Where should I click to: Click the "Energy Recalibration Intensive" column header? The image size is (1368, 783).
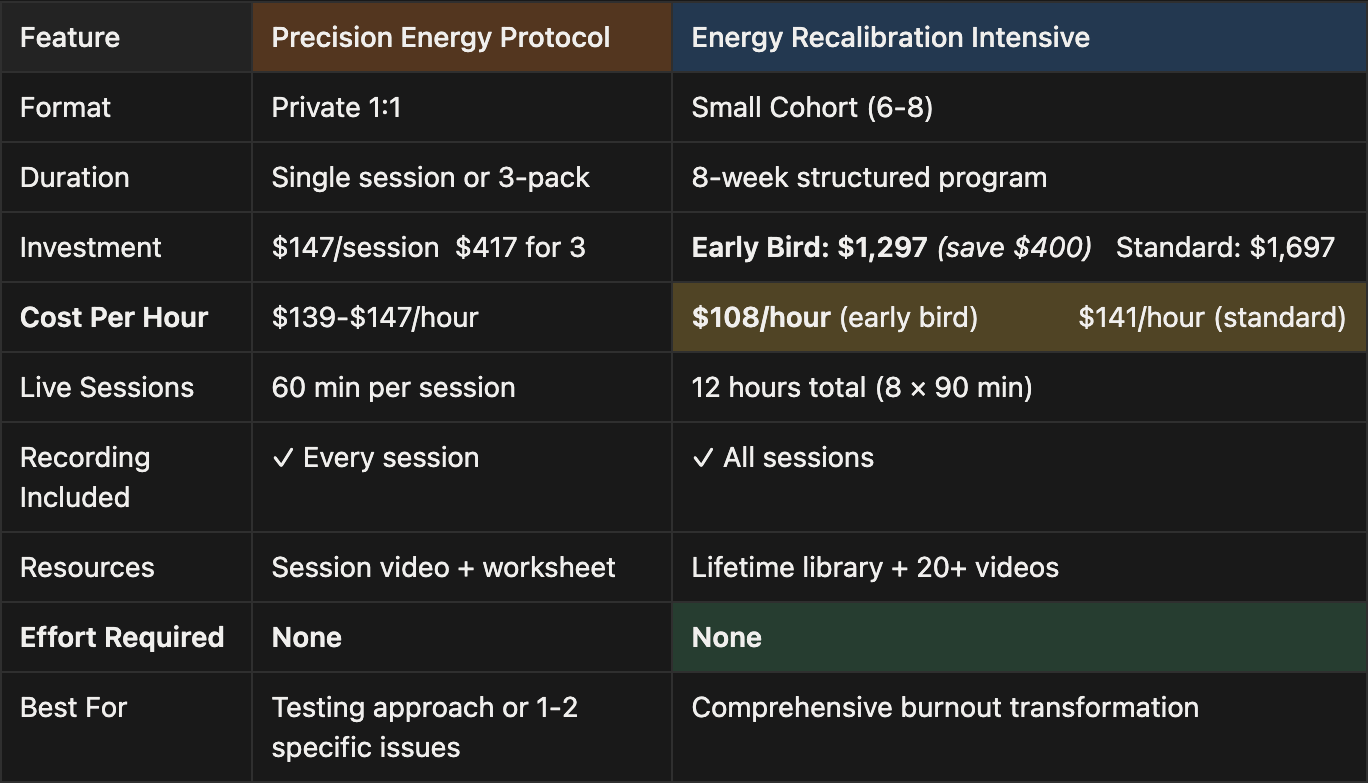click(890, 38)
